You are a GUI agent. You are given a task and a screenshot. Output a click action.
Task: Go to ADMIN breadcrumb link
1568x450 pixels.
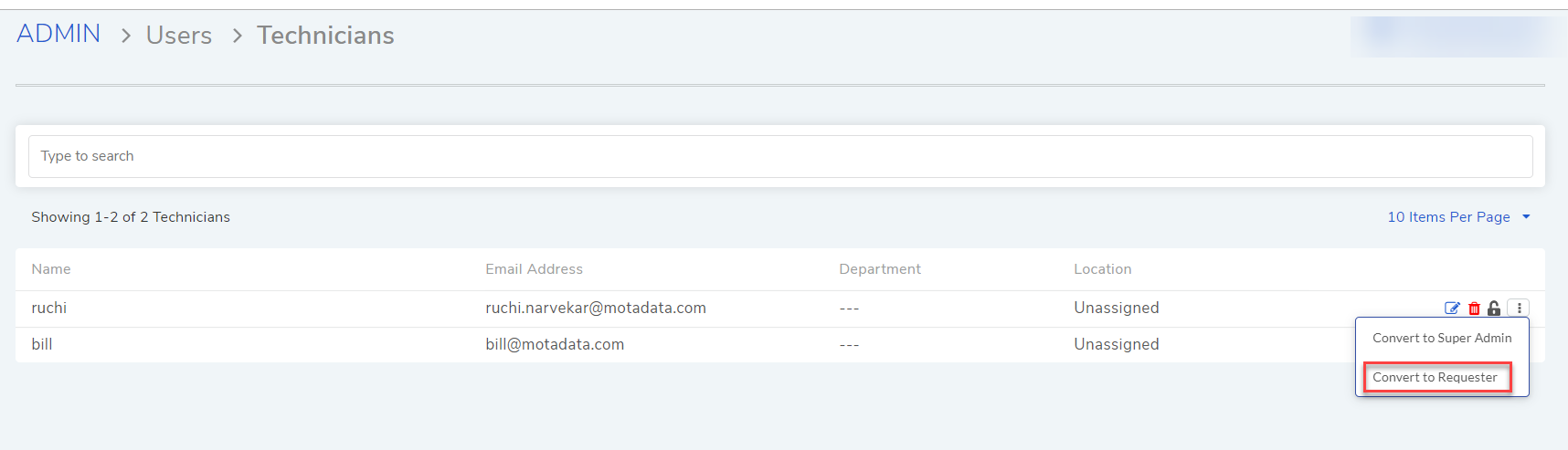(x=58, y=34)
